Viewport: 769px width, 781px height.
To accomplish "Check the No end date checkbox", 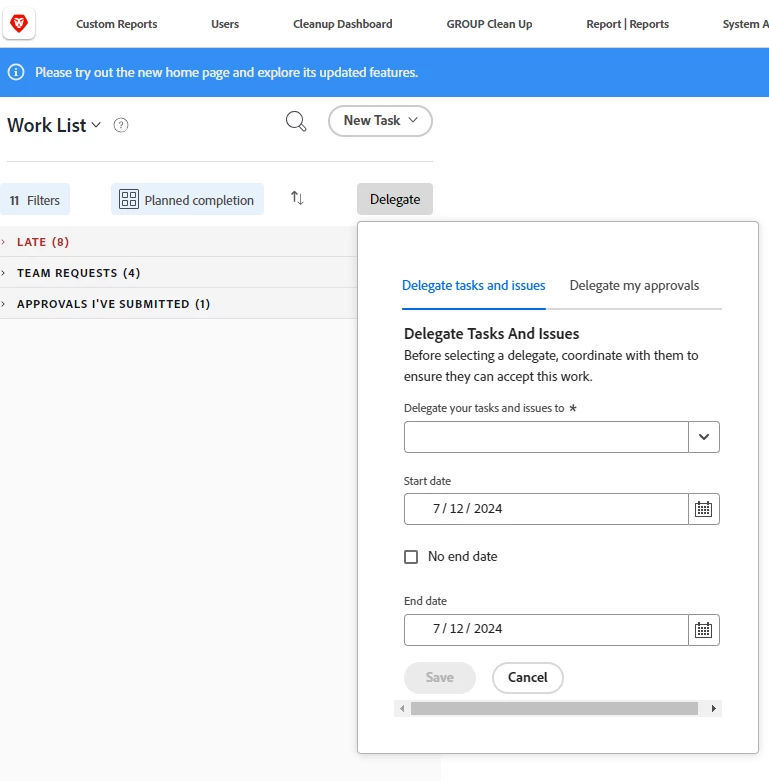I will (411, 557).
